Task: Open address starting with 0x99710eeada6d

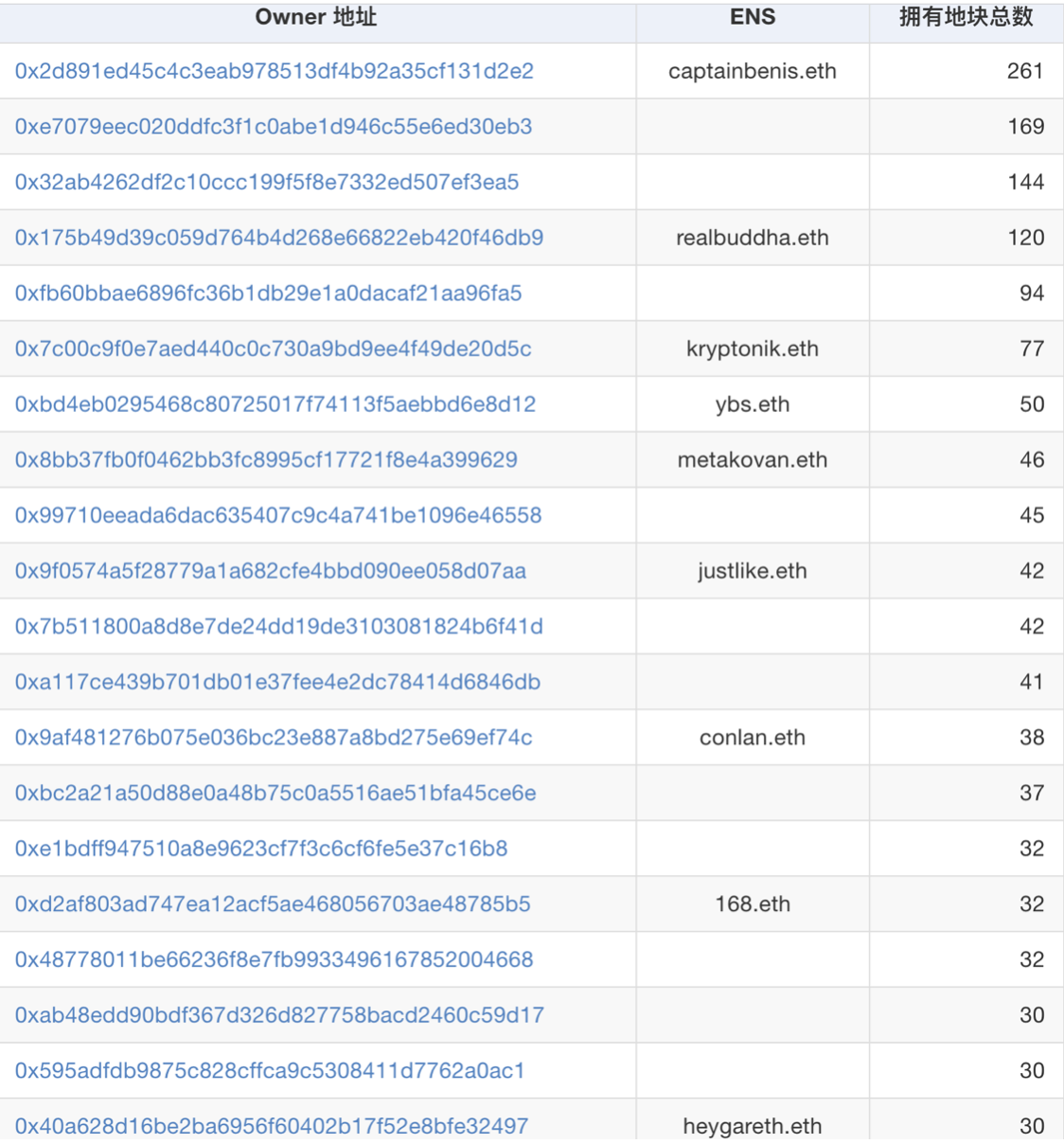Action: point(277,515)
